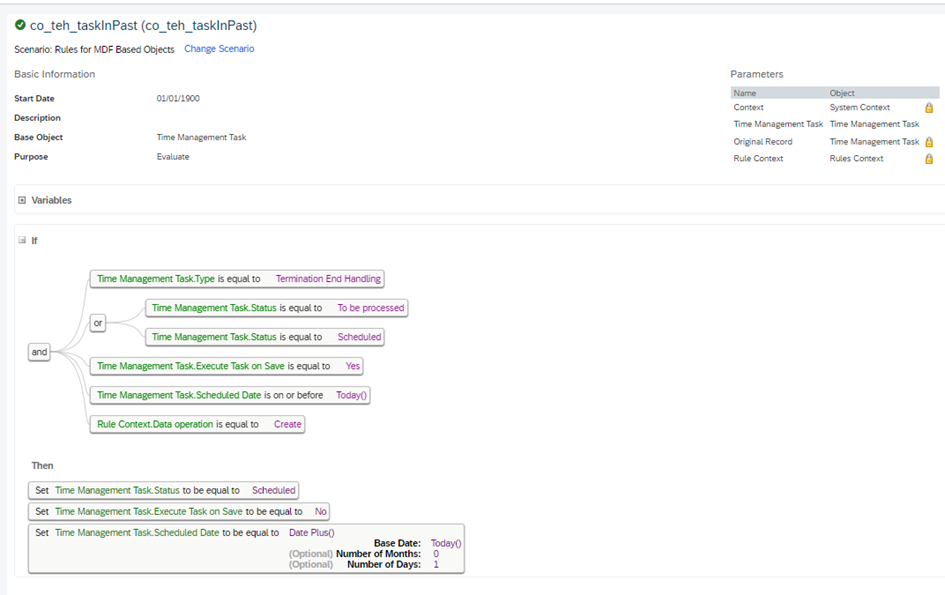This screenshot has width=945, height=595.
Task: Collapse the If section
Action: 22,240
